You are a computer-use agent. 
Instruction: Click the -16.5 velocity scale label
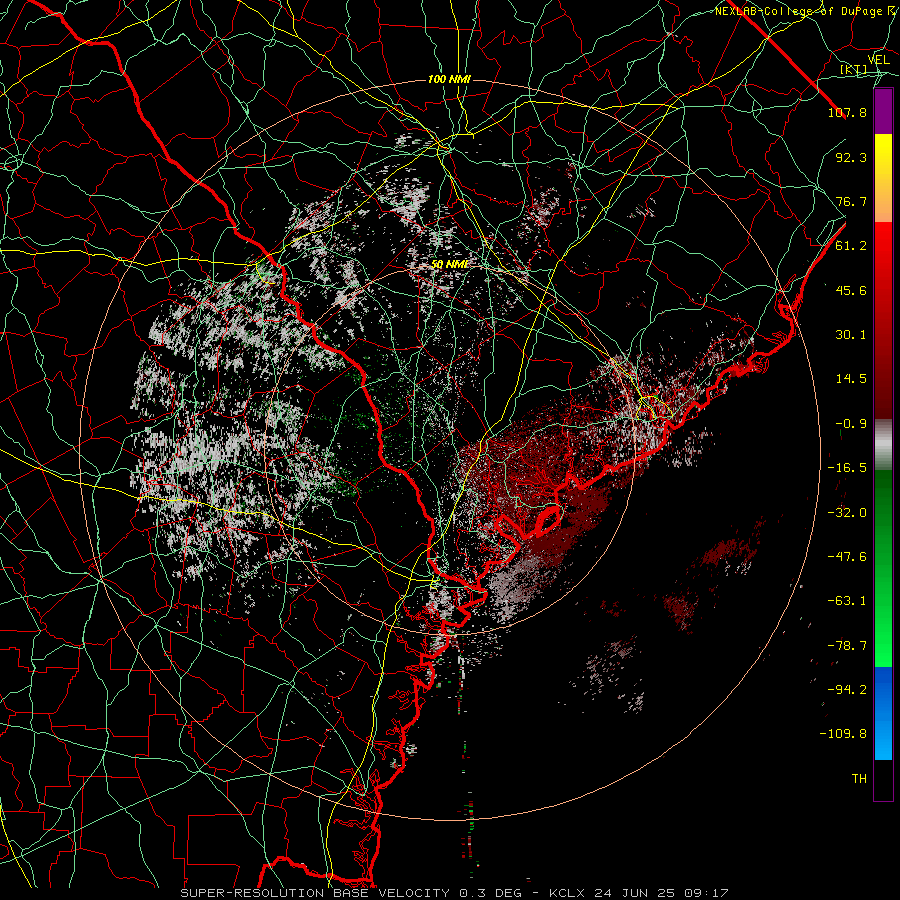pos(847,468)
